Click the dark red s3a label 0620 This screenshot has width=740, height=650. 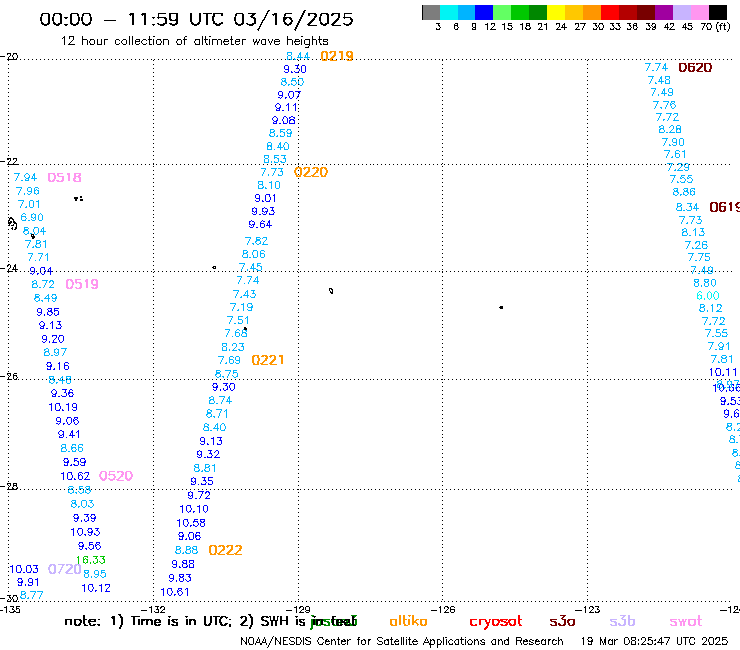click(x=695, y=68)
